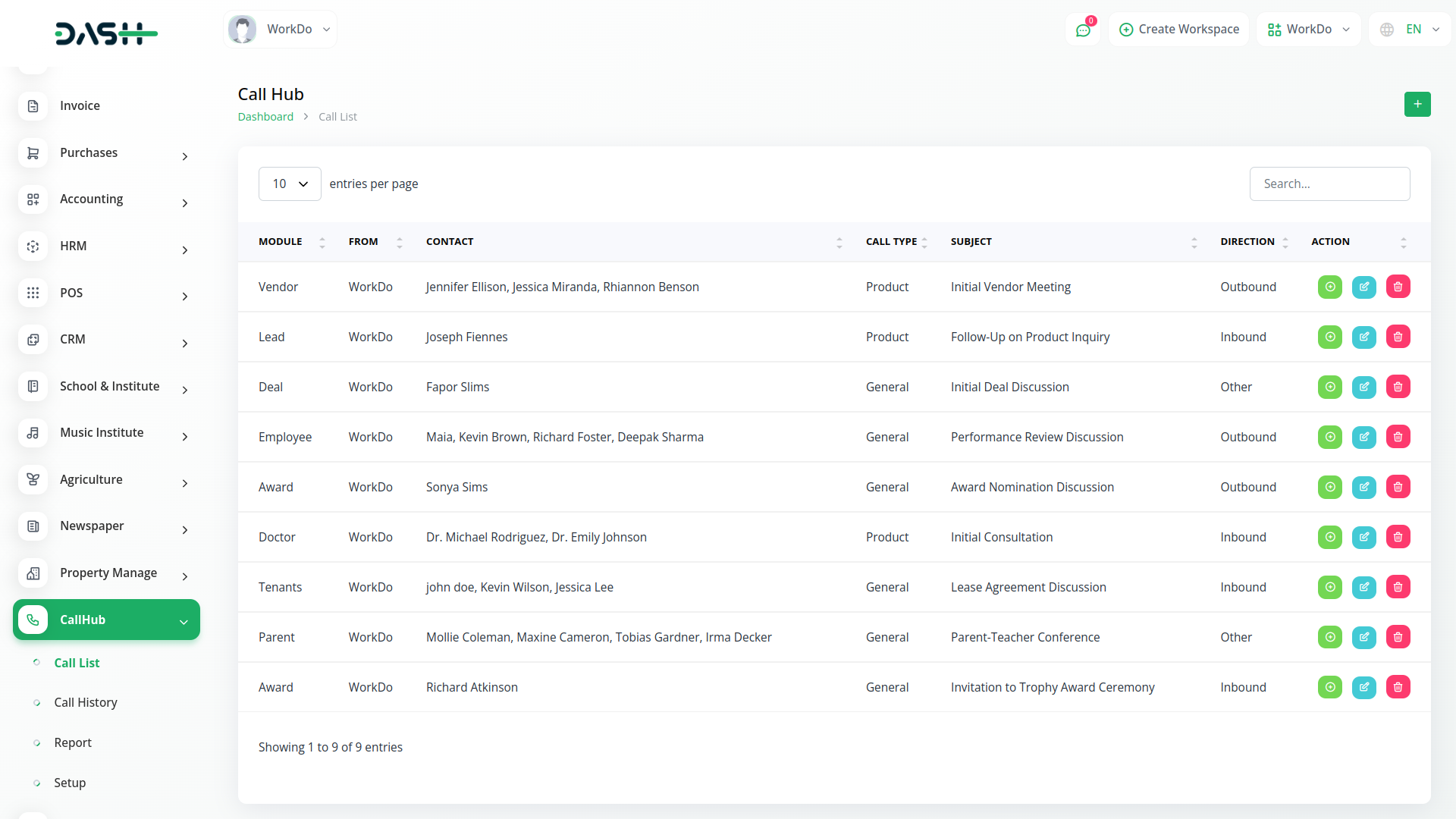
Task: Expand the Accounting sidebar menu
Action: [x=184, y=202]
